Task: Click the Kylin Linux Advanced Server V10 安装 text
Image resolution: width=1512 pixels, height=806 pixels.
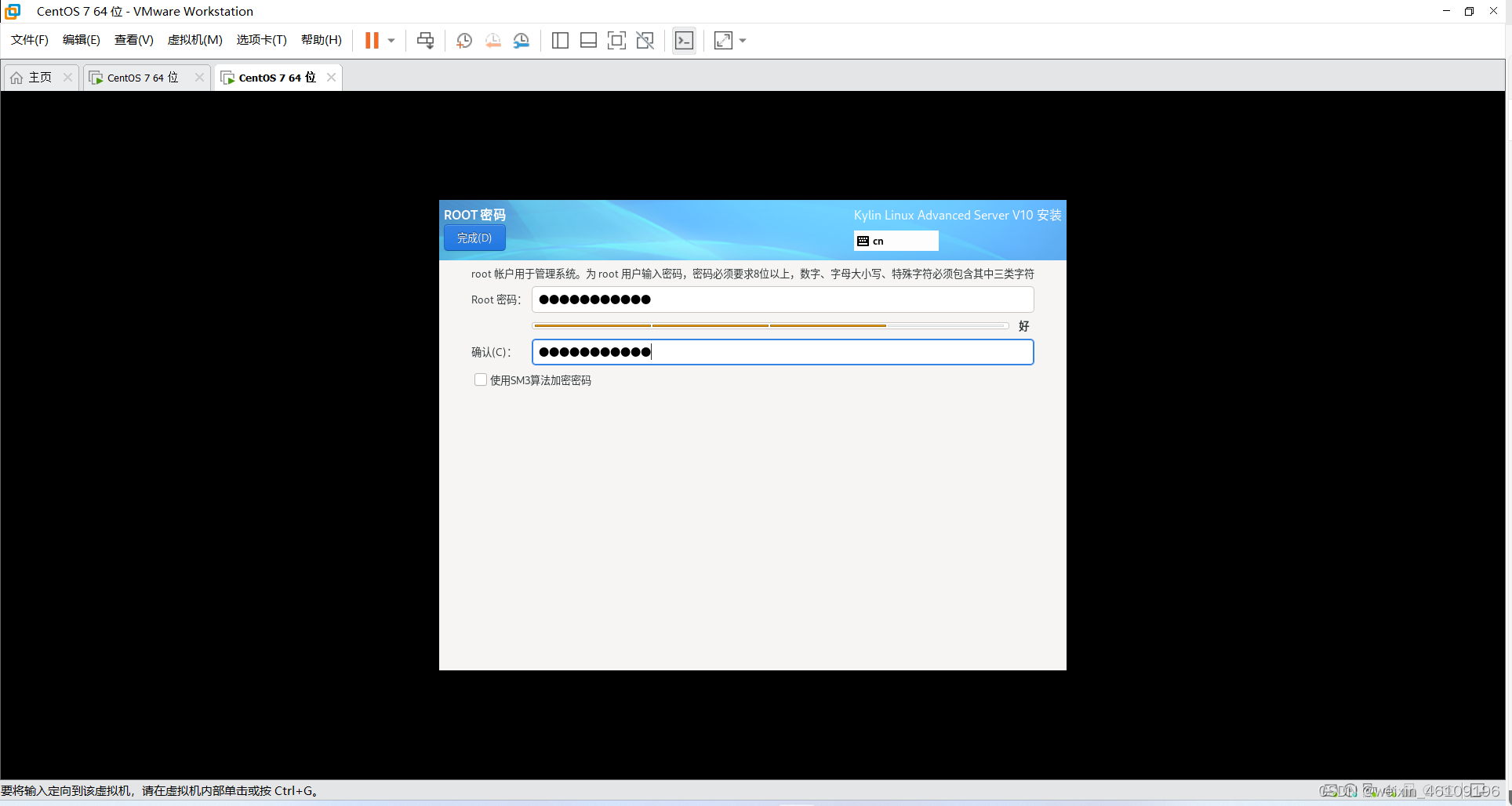Action: point(958,215)
